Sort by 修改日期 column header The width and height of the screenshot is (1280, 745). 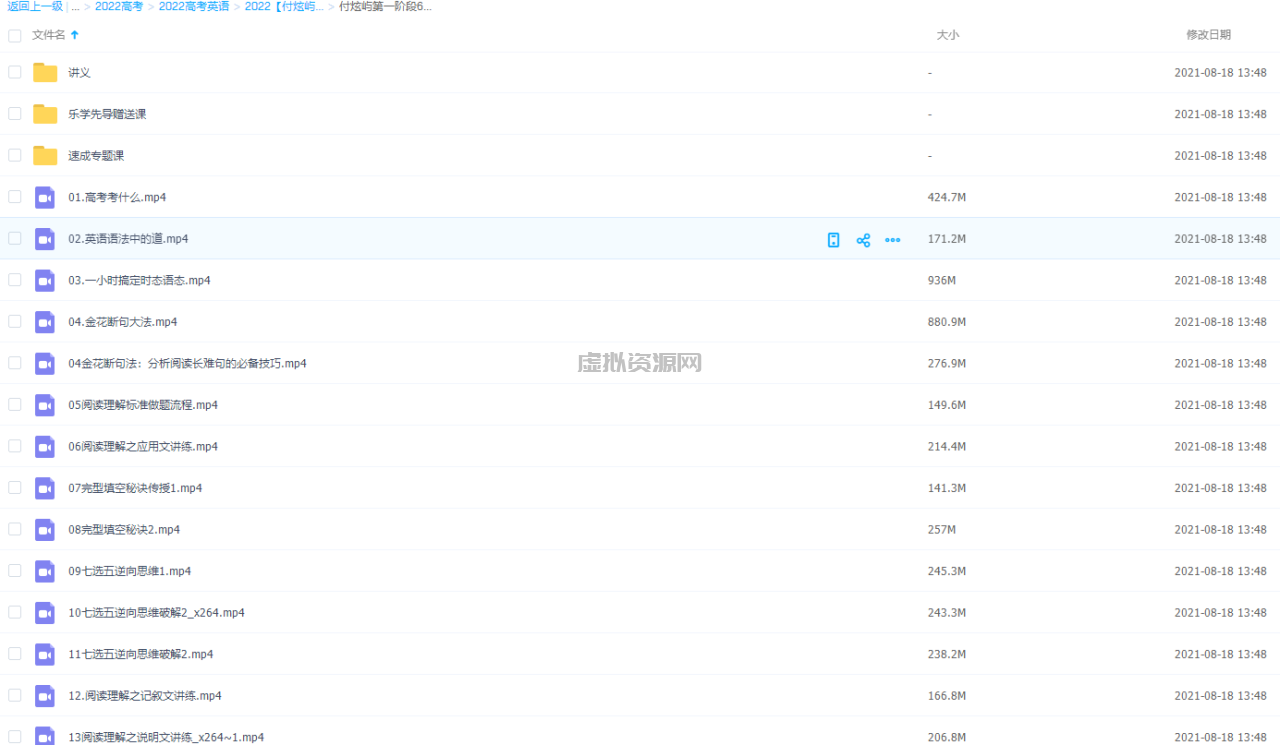tap(1208, 35)
